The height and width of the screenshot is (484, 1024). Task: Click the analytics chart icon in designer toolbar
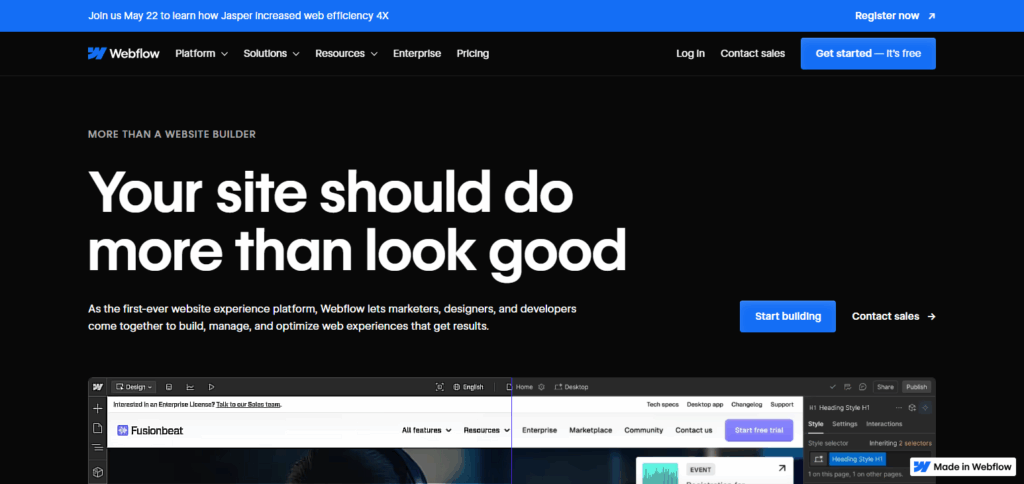pos(190,387)
